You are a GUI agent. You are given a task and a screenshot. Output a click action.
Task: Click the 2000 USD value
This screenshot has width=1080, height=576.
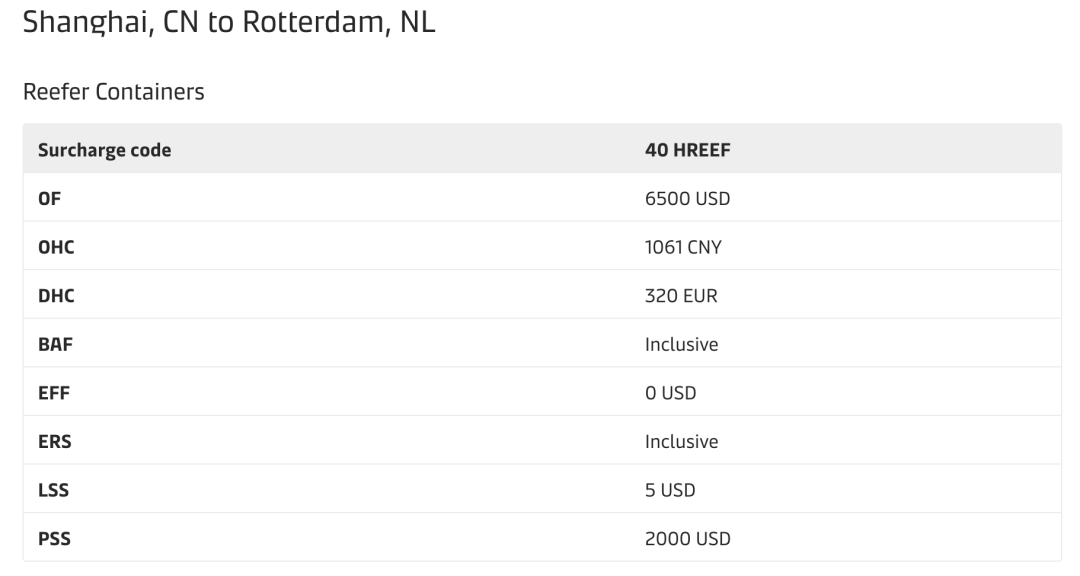[x=688, y=539]
